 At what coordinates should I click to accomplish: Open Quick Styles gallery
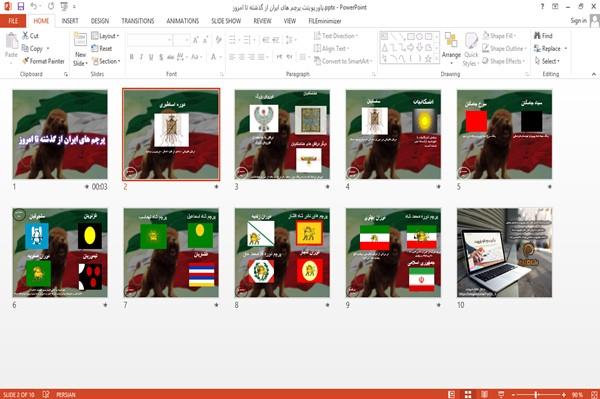(x=471, y=49)
